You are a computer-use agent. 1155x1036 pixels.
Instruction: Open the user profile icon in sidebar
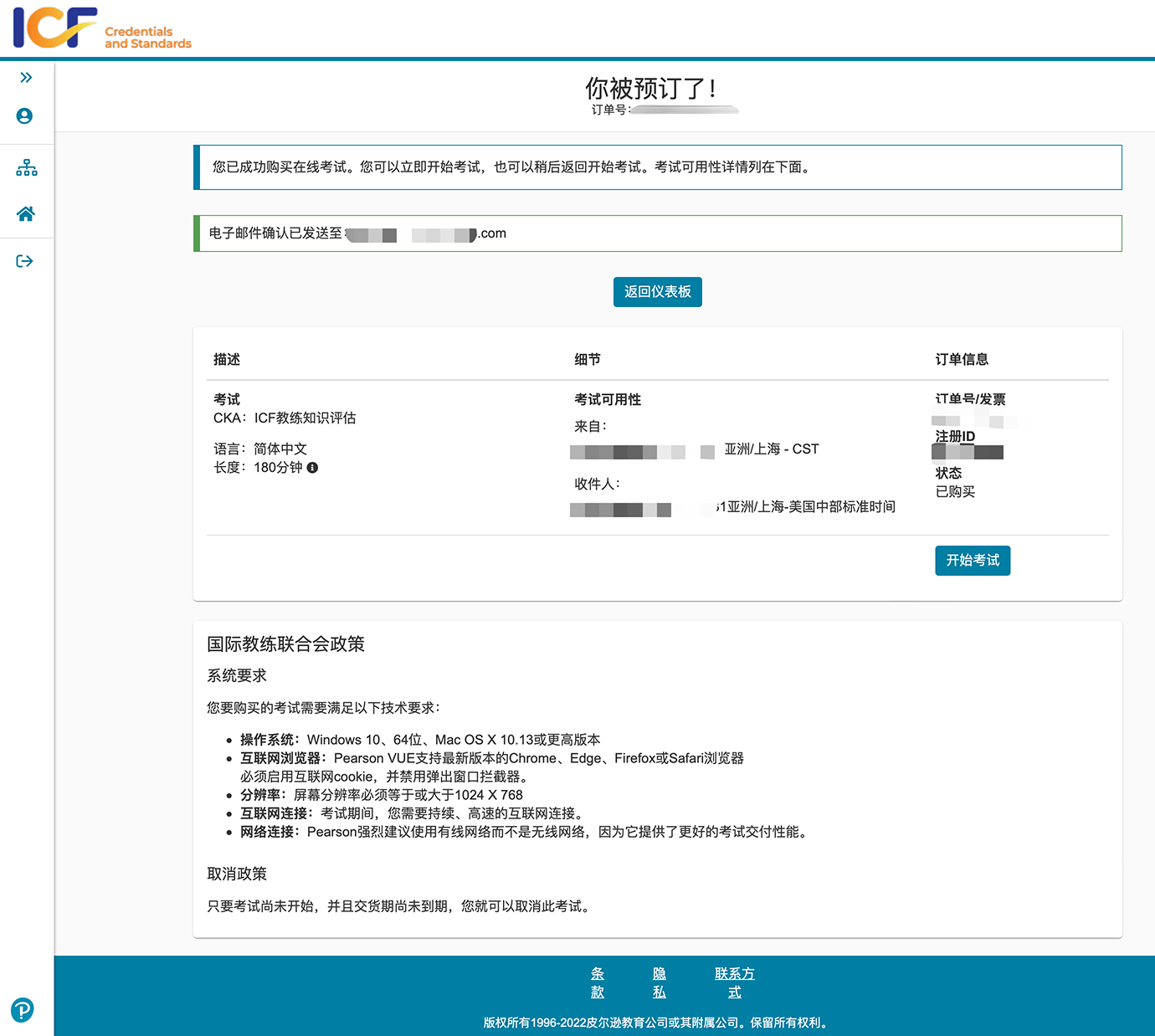click(25, 116)
